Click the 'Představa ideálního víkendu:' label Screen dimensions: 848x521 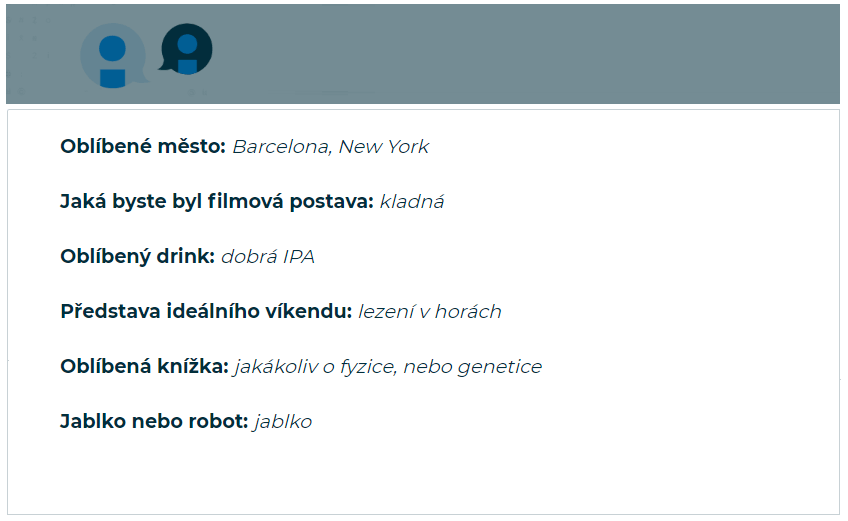pyautogui.click(x=206, y=312)
